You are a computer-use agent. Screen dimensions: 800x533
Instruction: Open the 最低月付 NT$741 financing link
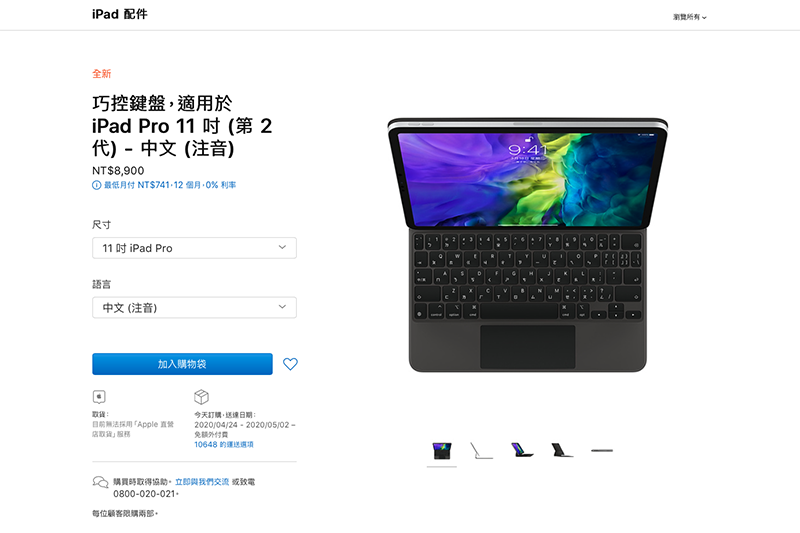tap(169, 185)
